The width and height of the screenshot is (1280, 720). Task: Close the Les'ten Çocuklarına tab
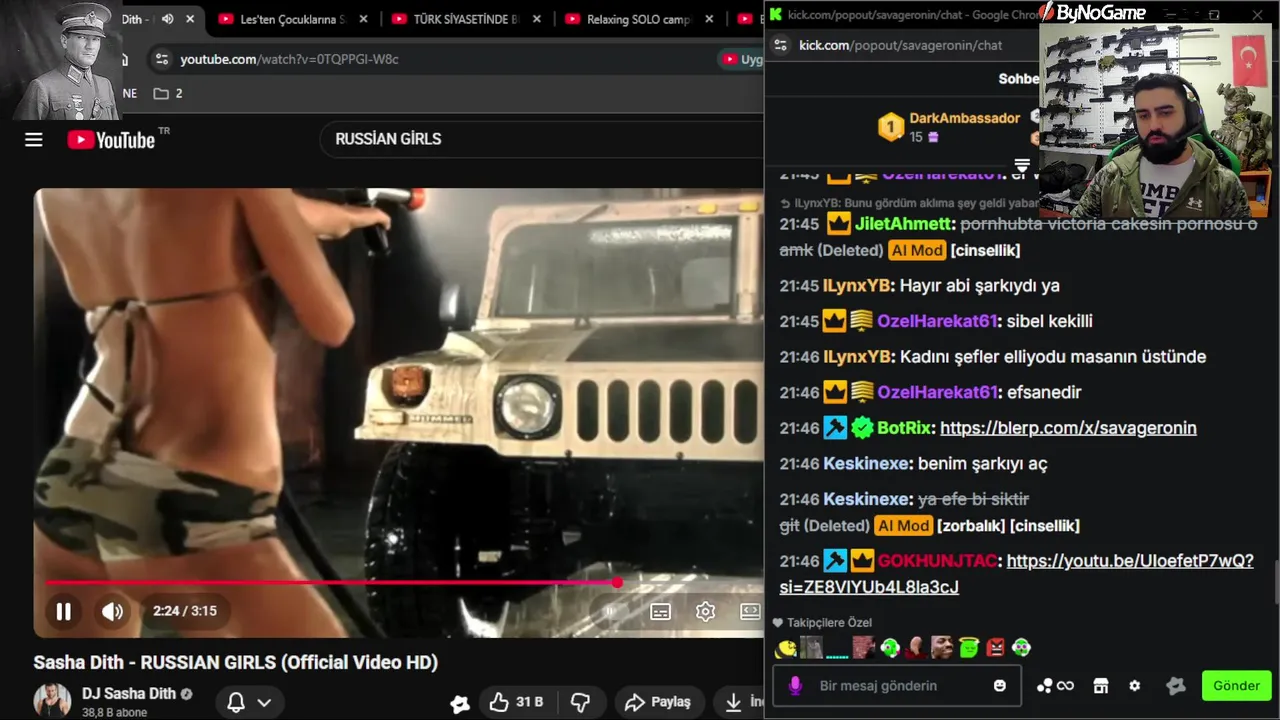363,19
